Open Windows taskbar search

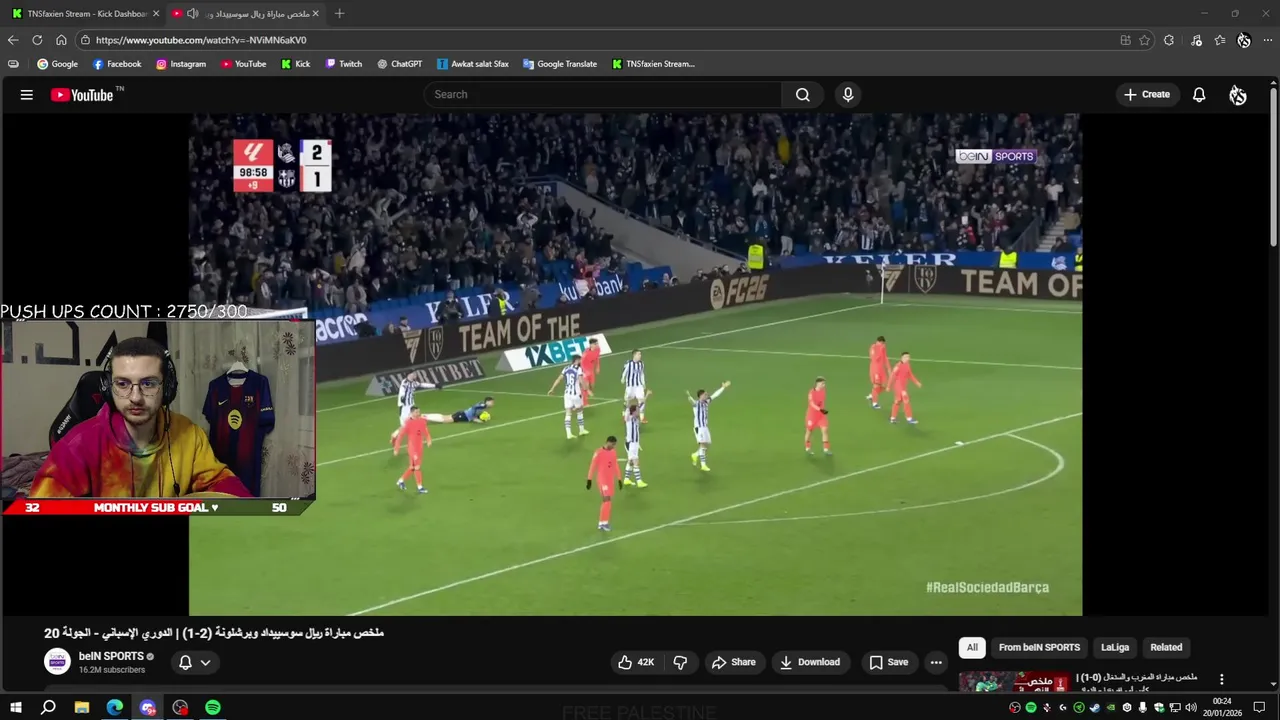pos(48,707)
